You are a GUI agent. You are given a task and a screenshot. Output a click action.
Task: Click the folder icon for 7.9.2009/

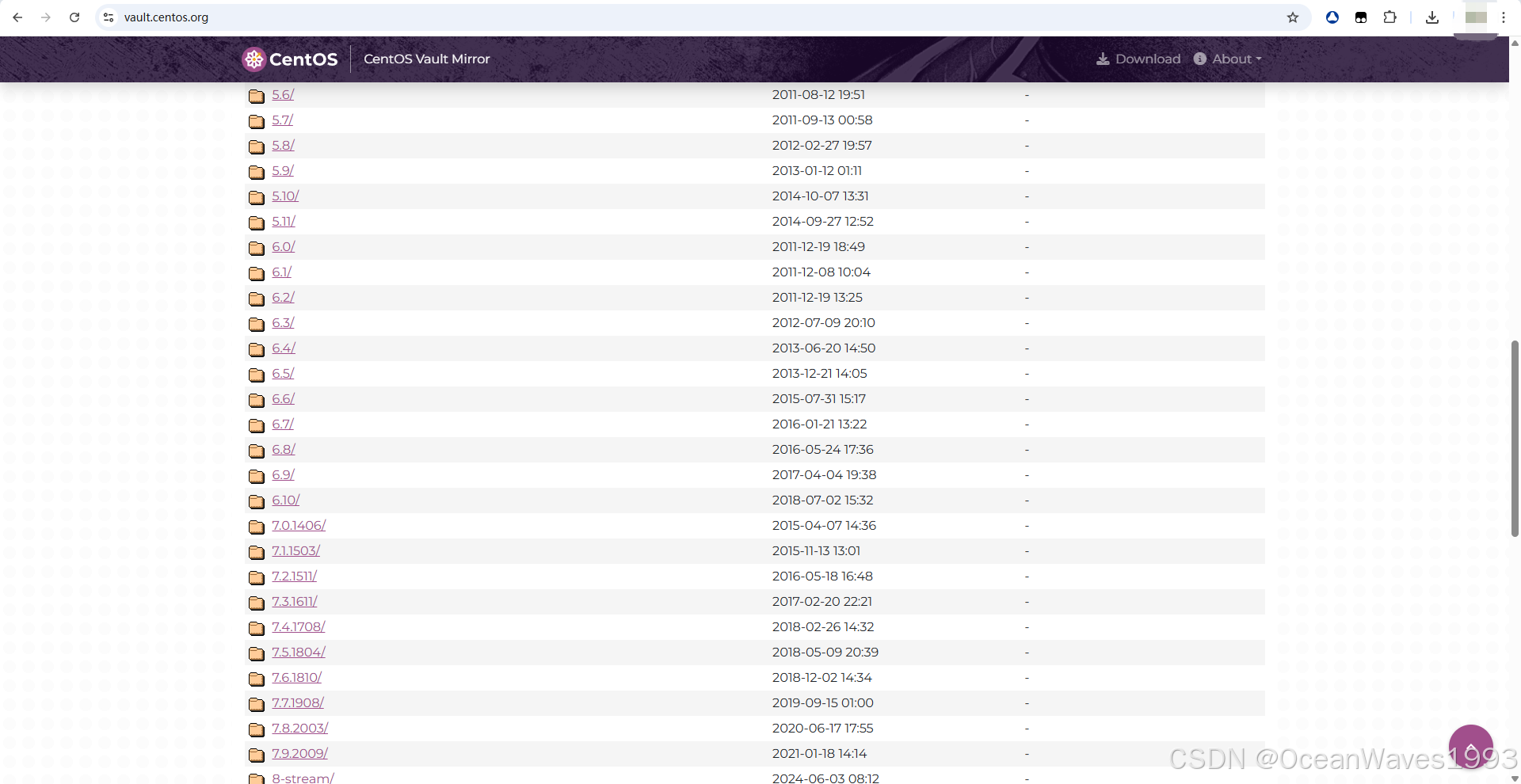[x=257, y=755]
